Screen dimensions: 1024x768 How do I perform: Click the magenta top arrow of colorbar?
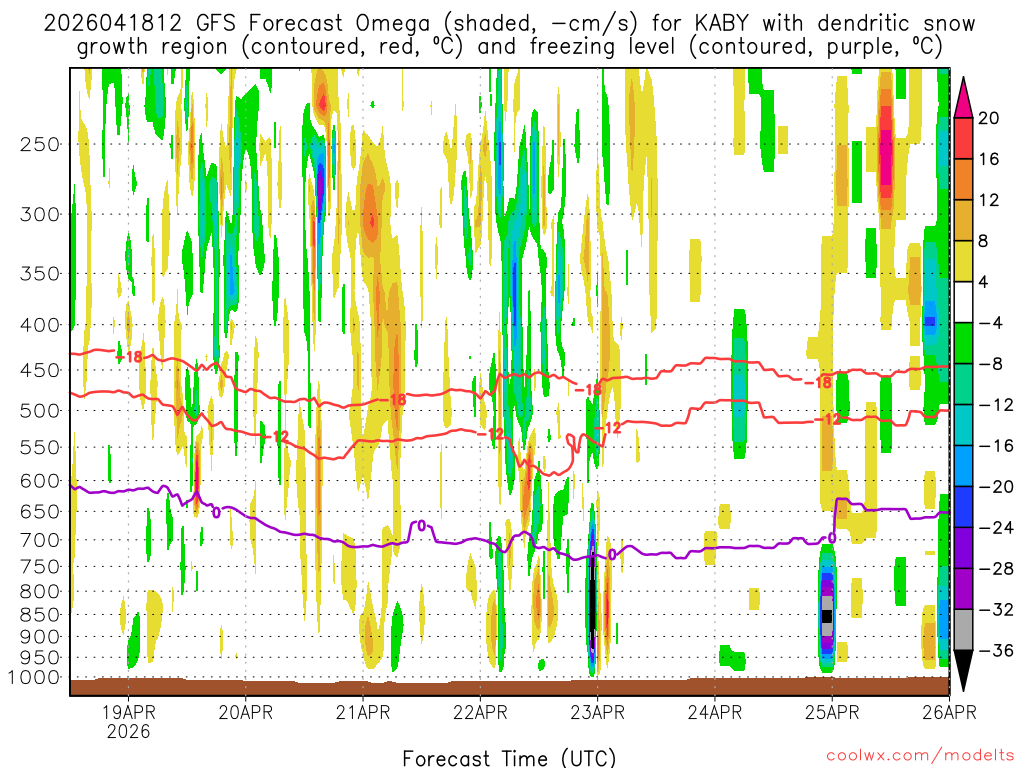963,98
